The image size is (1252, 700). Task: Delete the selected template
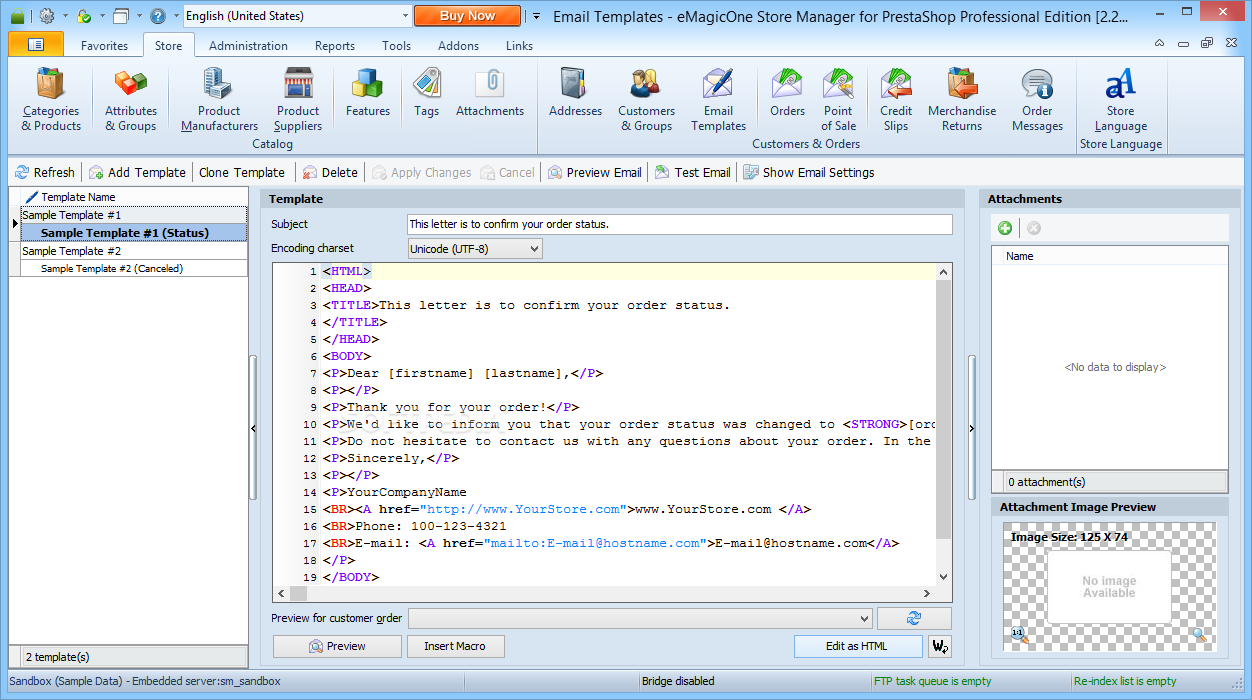click(x=330, y=172)
